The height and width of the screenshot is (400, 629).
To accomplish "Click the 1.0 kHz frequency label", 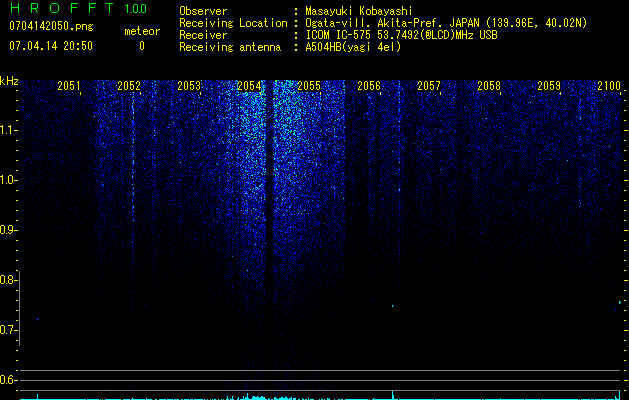I will point(8,180).
